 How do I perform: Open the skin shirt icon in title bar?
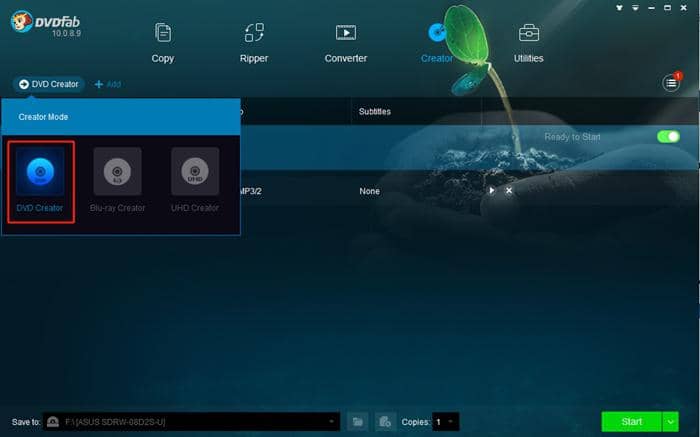coord(619,8)
